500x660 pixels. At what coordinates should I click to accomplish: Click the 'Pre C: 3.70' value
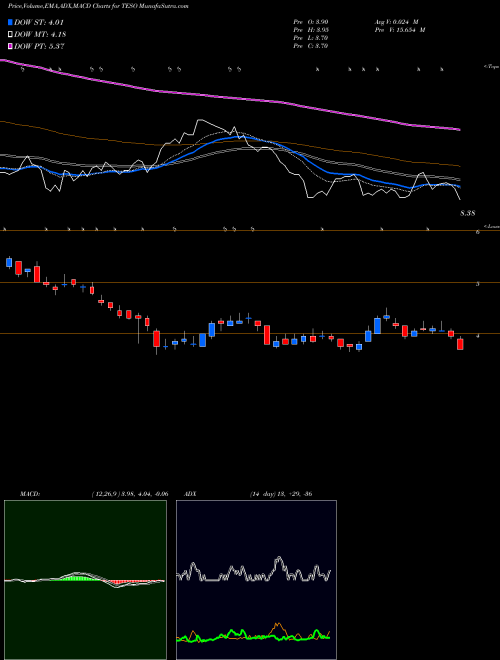click(x=311, y=46)
